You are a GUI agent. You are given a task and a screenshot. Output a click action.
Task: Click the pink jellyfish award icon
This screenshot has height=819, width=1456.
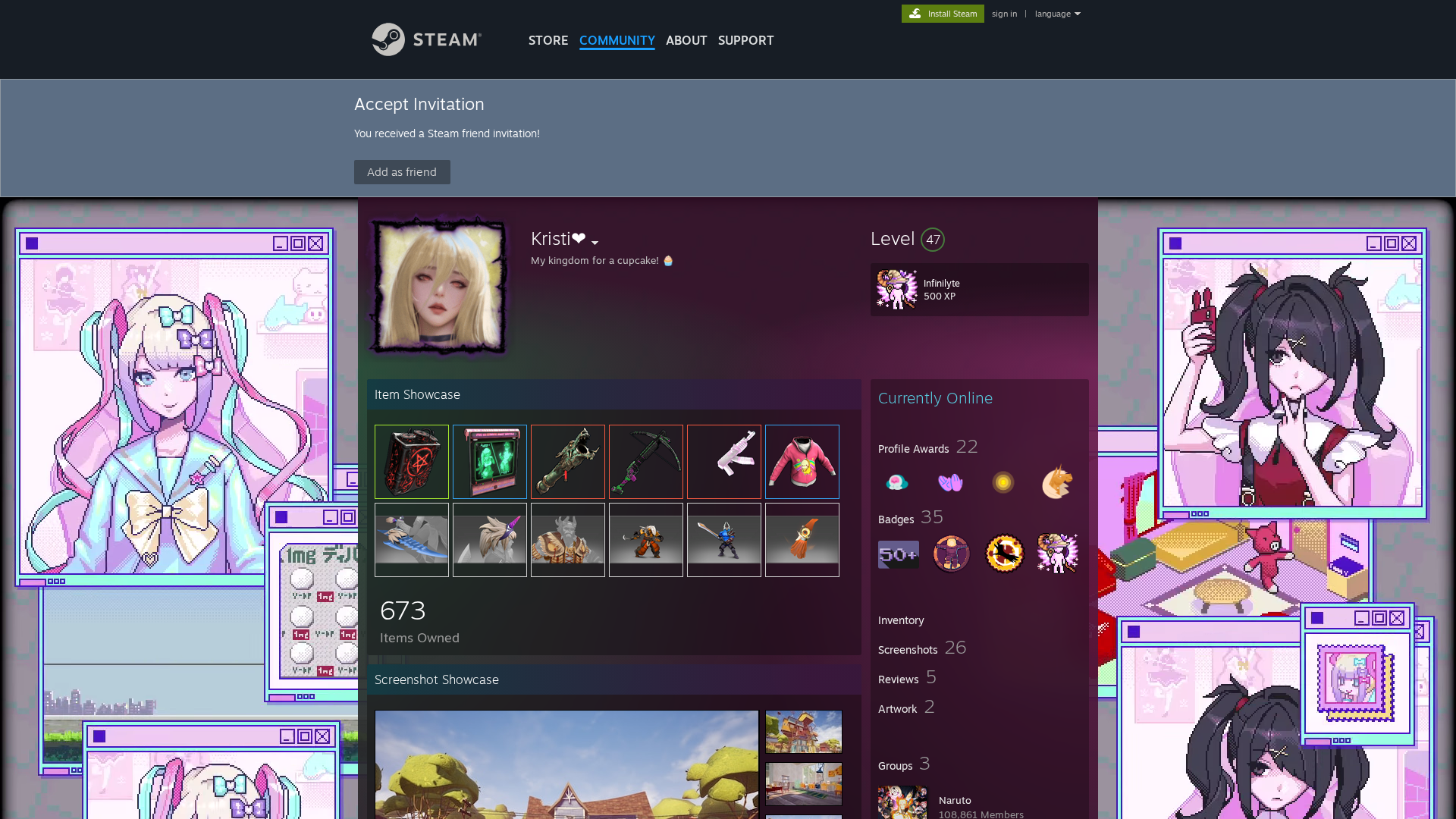pyautogui.click(x=897, y=482)
